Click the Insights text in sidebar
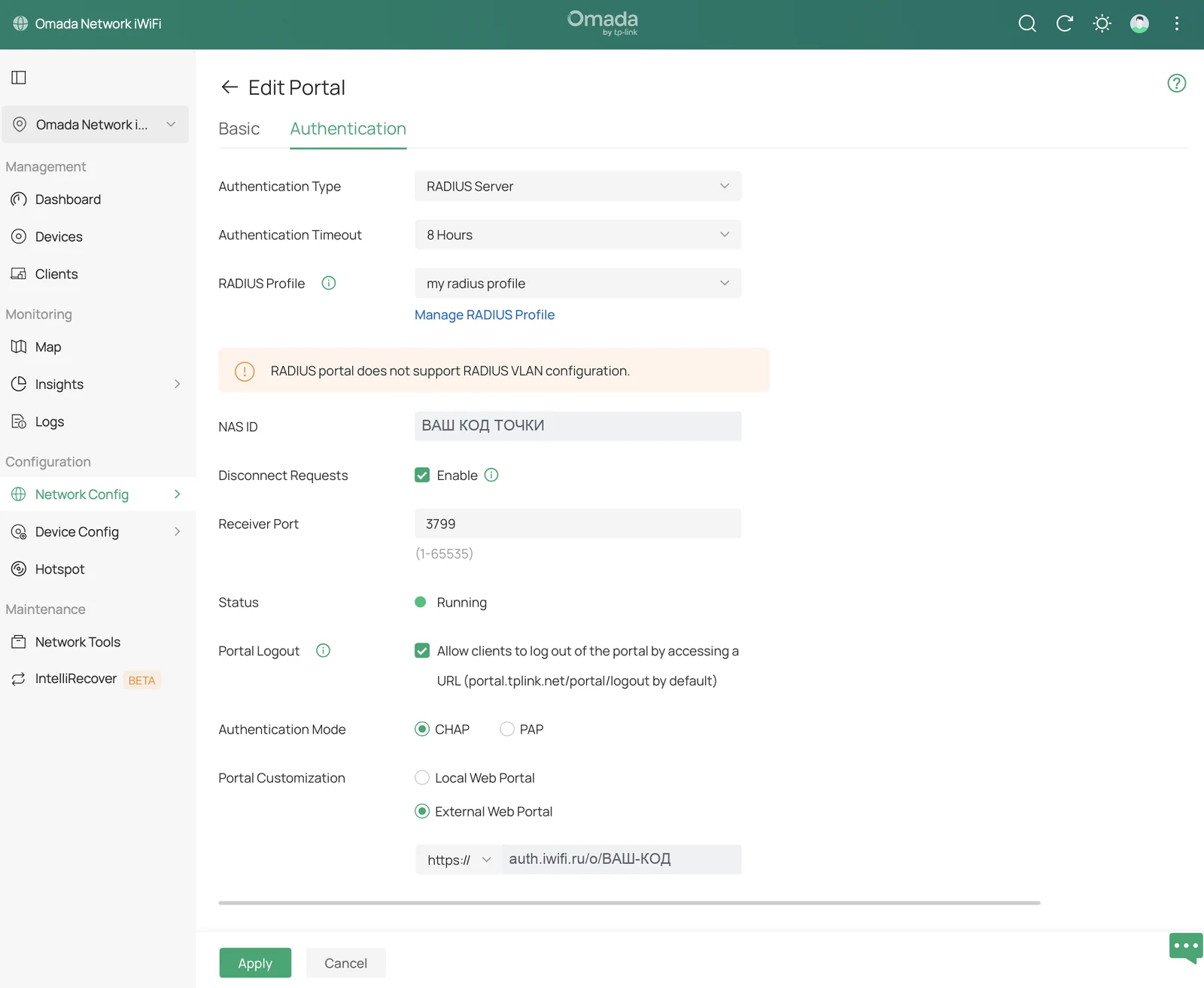The image size is (1204, 988). 59,385
